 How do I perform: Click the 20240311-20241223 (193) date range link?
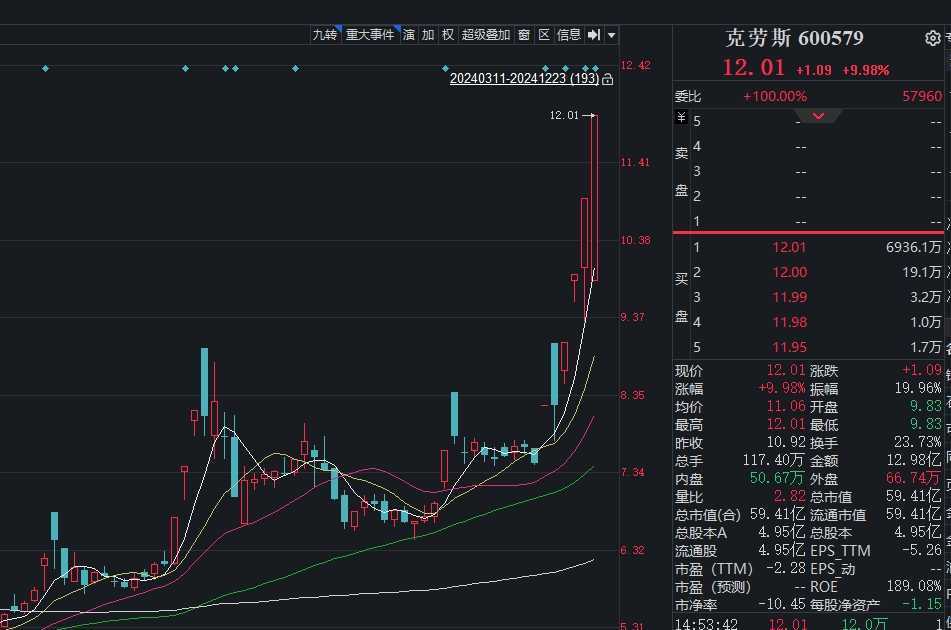click(525, 79)
